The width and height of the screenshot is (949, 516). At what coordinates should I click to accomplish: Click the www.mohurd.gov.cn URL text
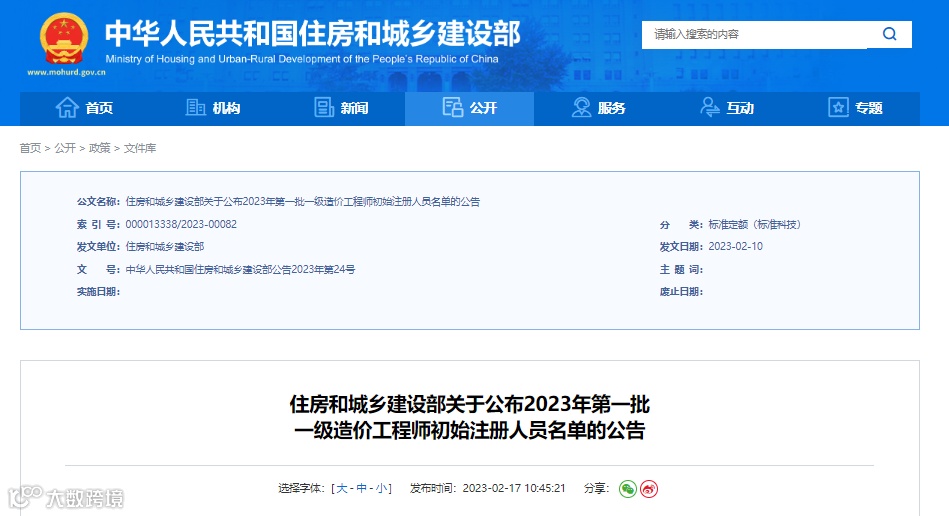66,72
